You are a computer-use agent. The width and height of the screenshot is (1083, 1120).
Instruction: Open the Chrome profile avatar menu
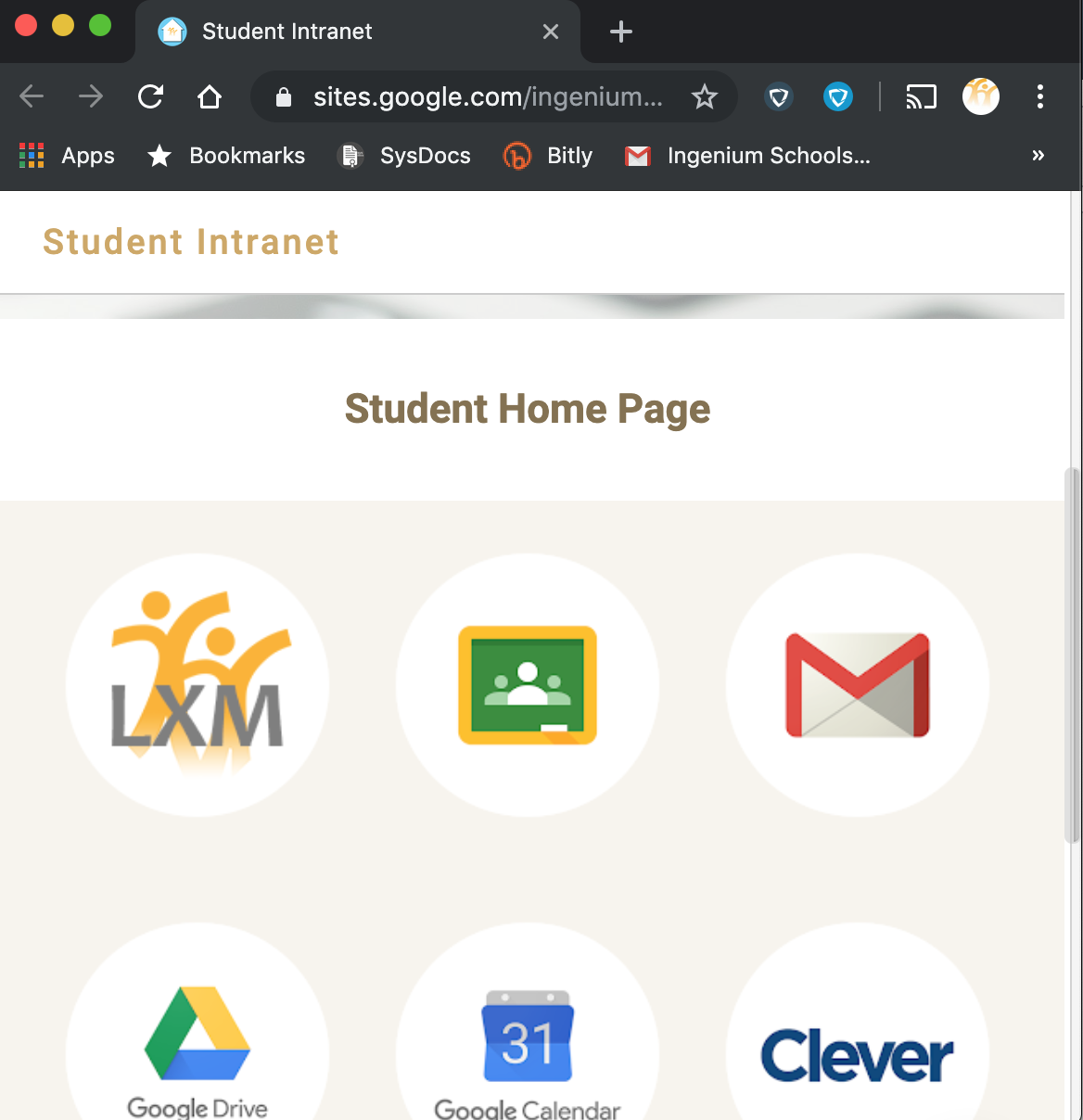pyautogui.click(x=981, y=96)
